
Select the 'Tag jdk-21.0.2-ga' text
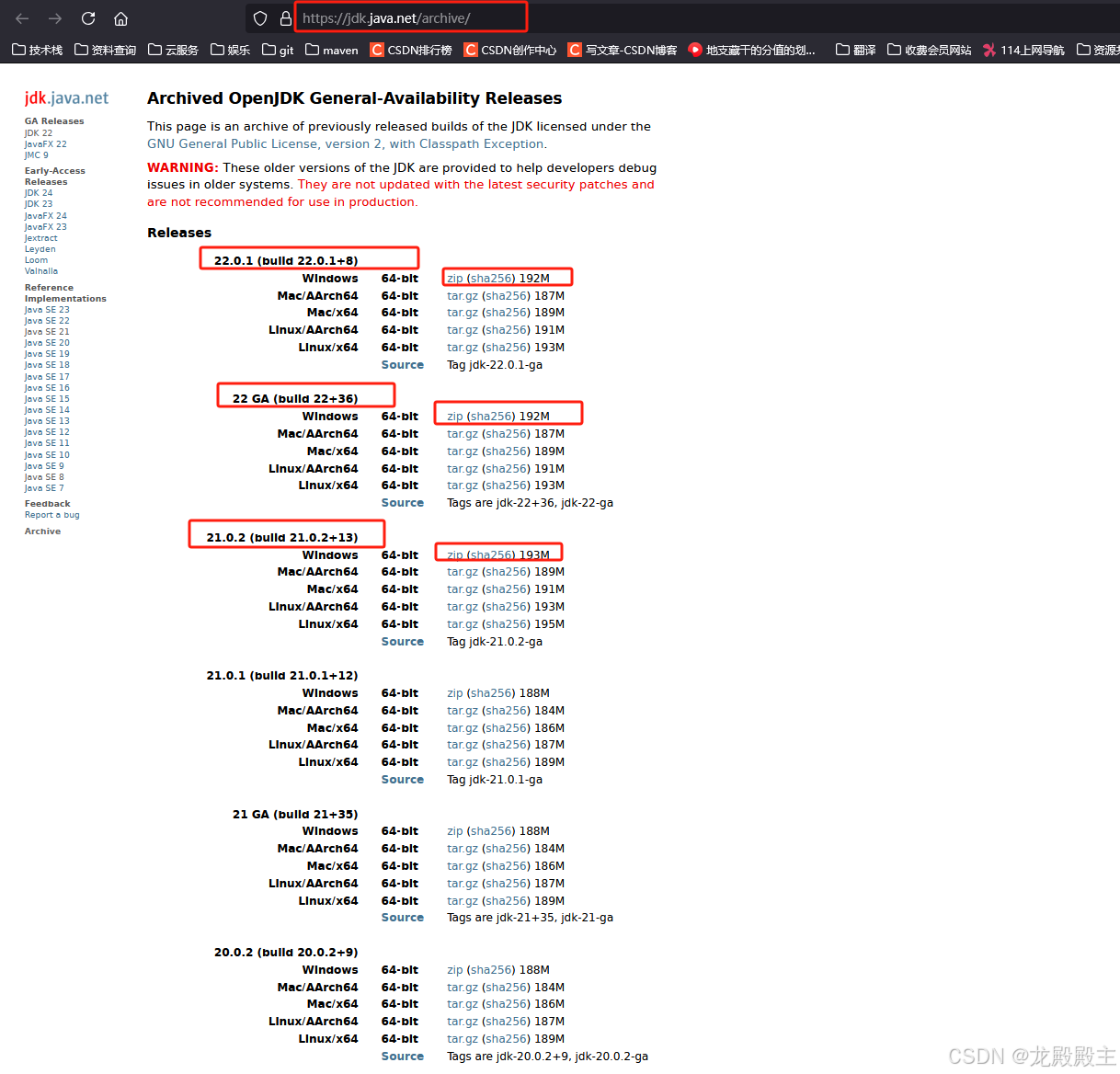click(x=495, y=642)
